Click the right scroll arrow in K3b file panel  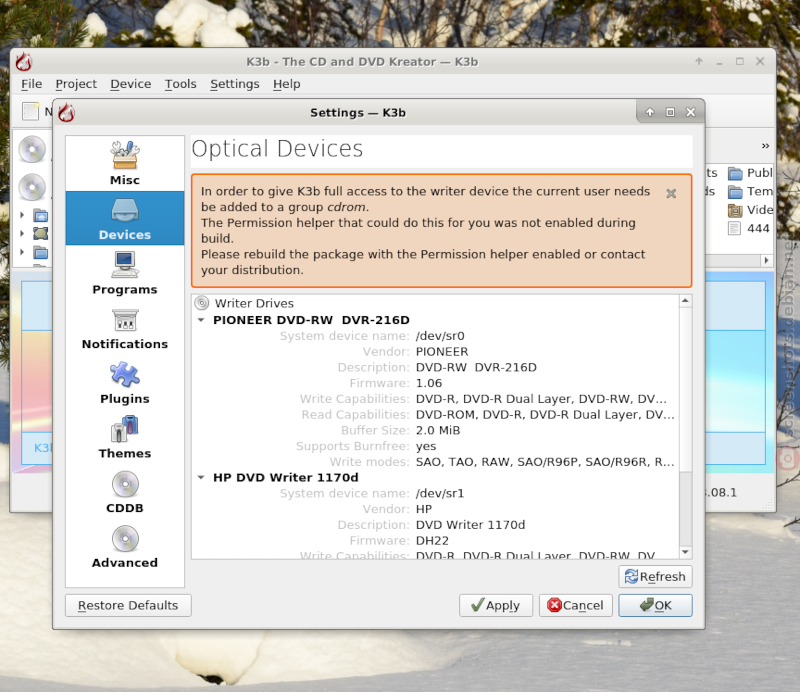tap(766, 261)
